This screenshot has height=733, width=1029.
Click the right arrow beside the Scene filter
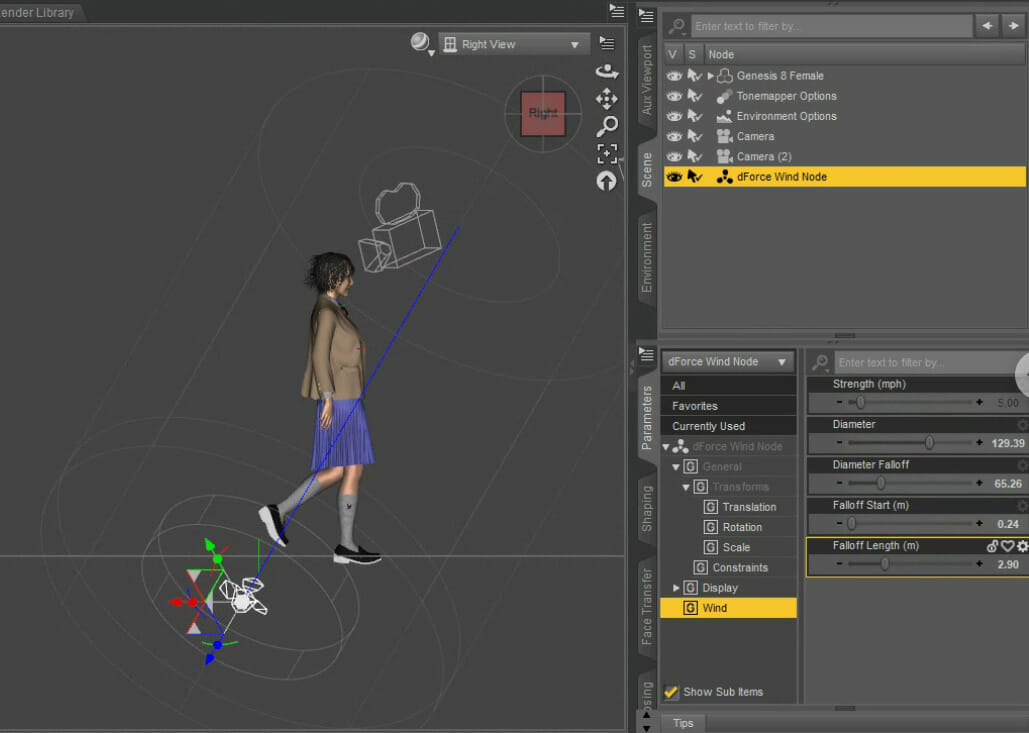1013,26
